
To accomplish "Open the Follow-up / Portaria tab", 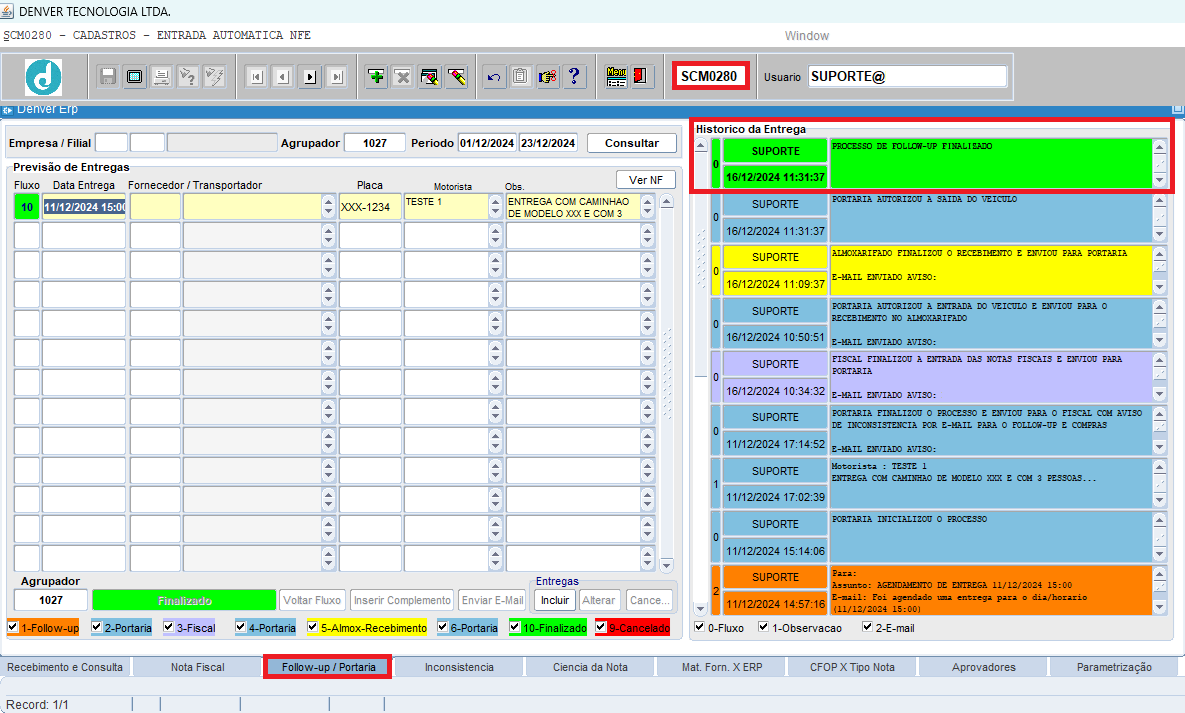I will [328, 667].
